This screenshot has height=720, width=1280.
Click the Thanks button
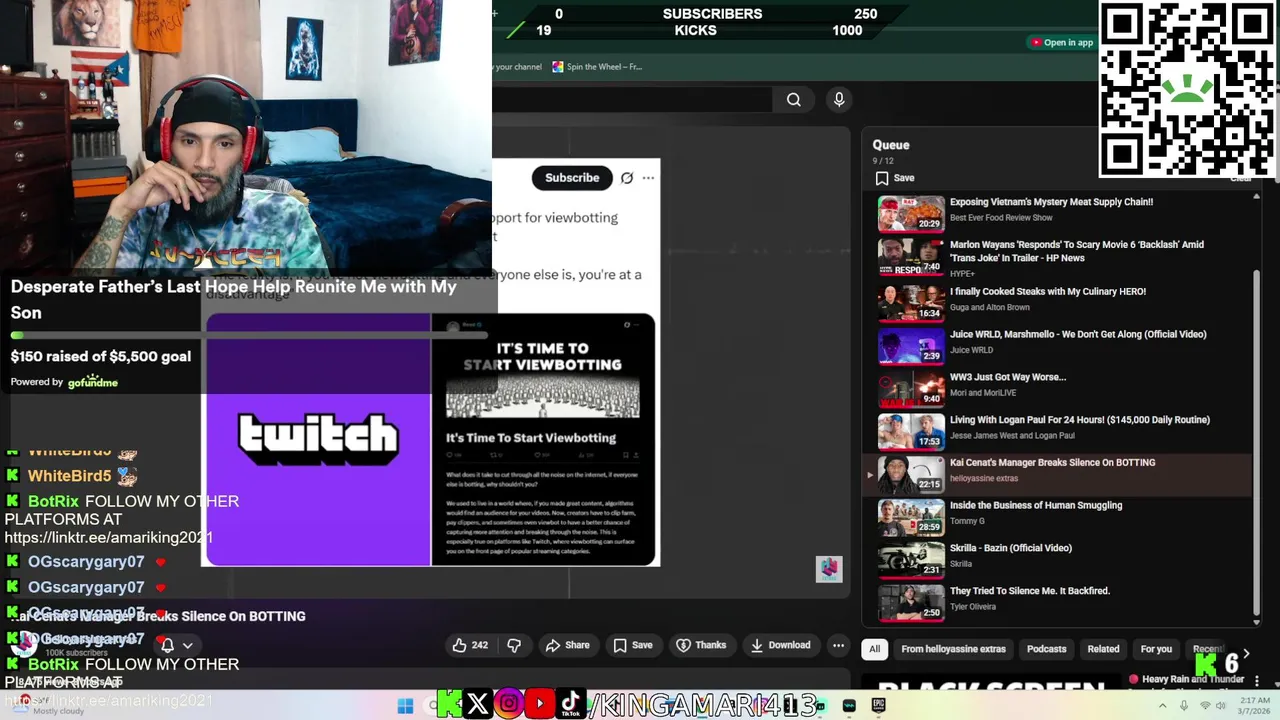(701, 645)
